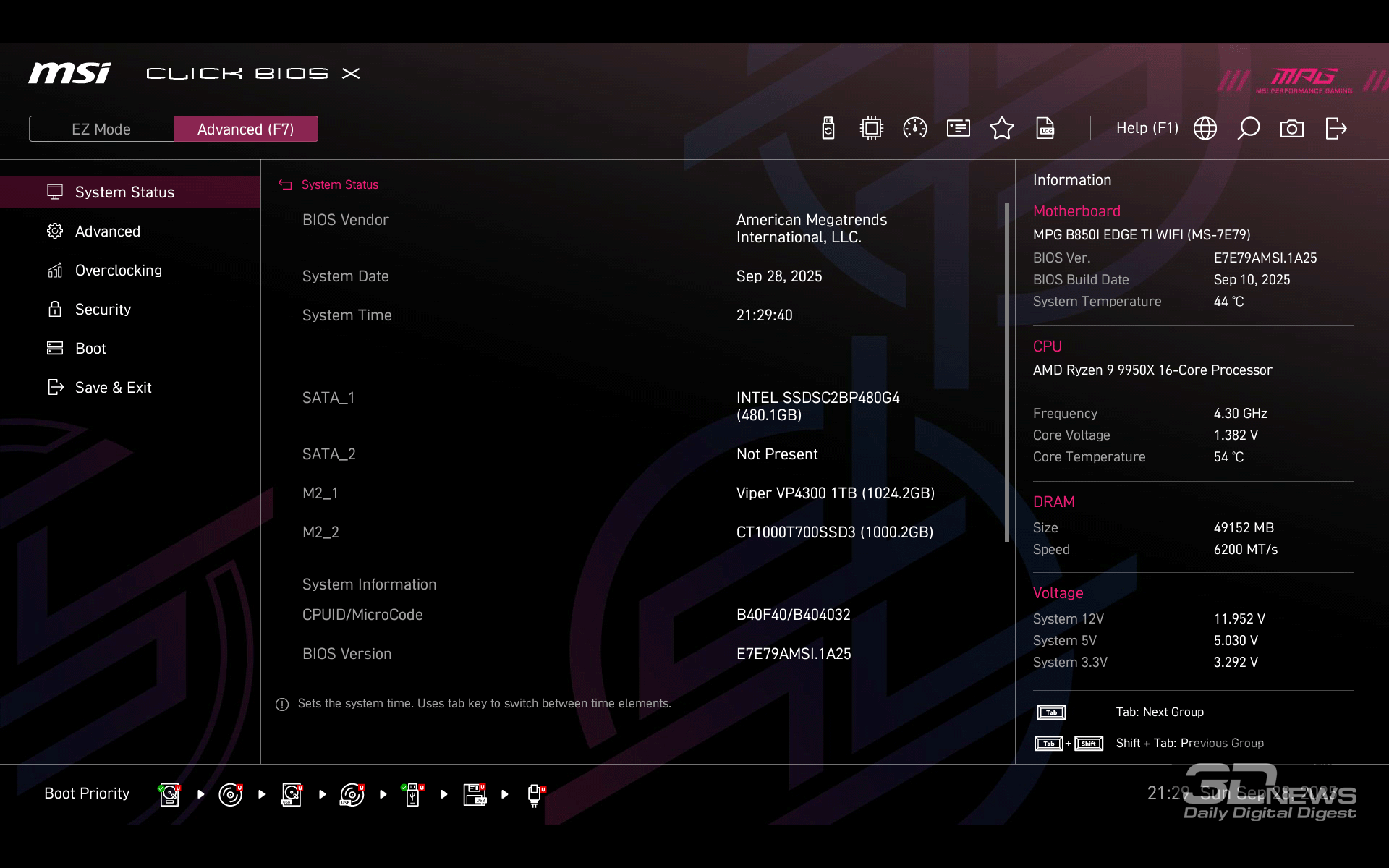Open language selection globe icon
This screenshot has height=868, width=1389.
tap(1205, 129)
